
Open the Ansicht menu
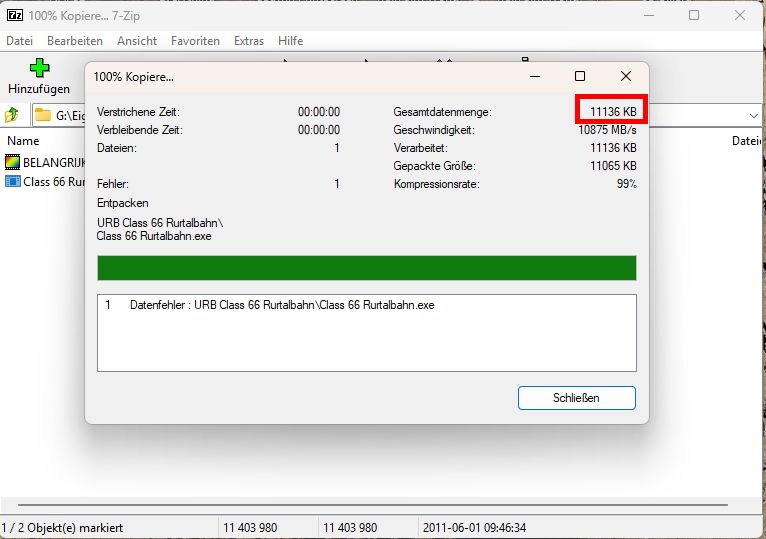pyautogui.click(x=137, y=41)
